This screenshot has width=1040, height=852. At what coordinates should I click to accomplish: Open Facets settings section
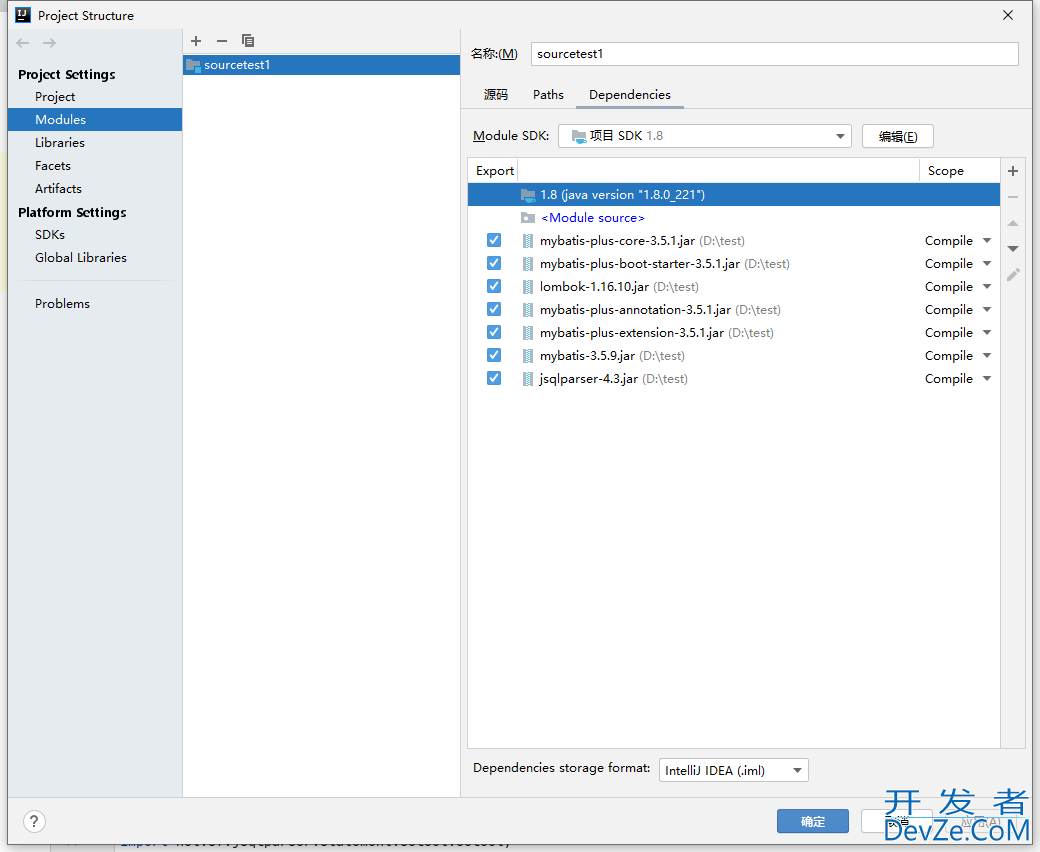[x=52, y=166]
